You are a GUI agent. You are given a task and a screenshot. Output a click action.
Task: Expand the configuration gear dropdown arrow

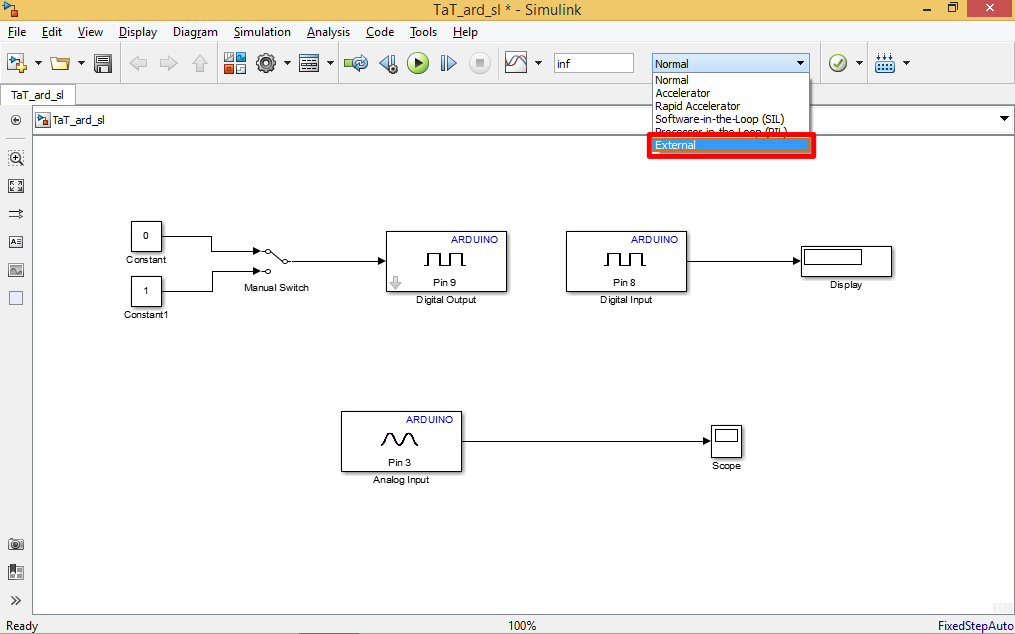pos(287,63)
